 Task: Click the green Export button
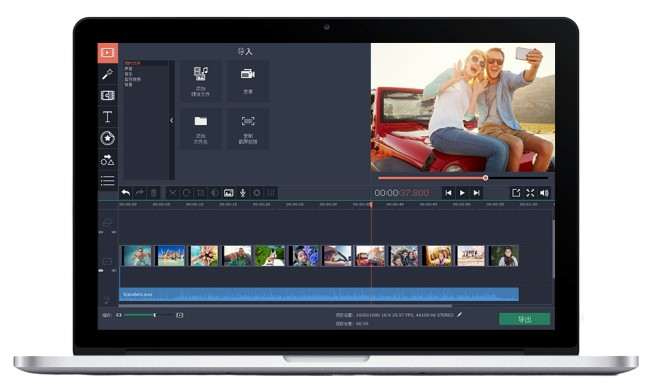coord(524,319)
